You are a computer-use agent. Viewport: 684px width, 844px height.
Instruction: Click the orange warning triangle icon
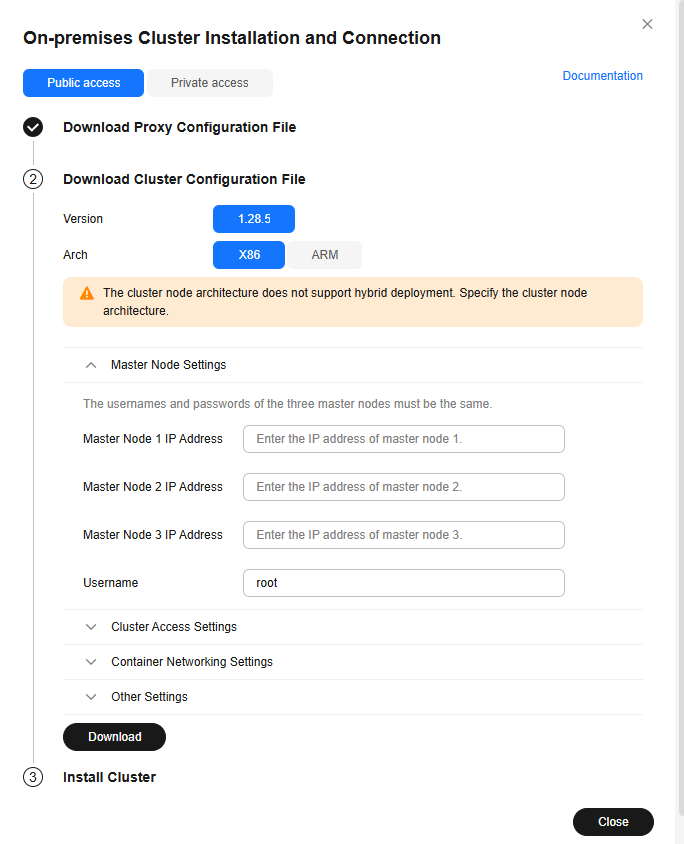[x=87, y=293]
